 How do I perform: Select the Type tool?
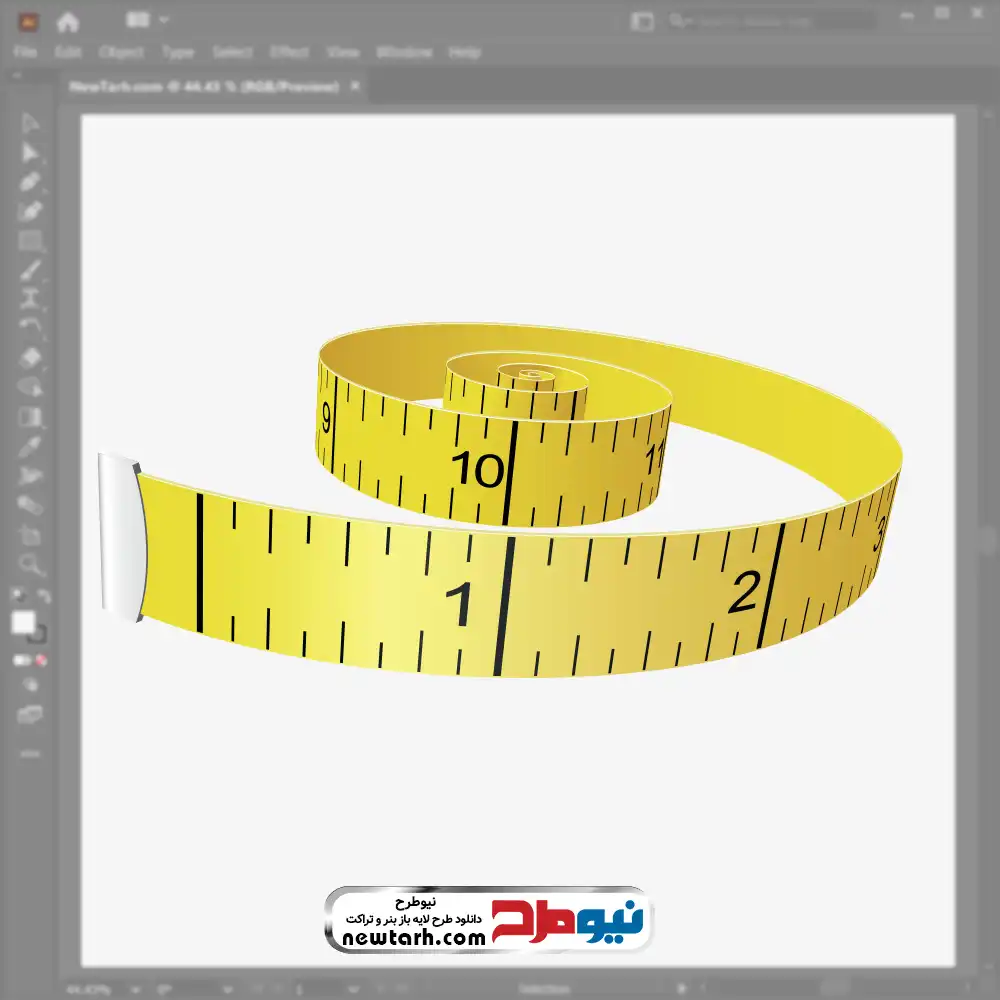(29, 298)
